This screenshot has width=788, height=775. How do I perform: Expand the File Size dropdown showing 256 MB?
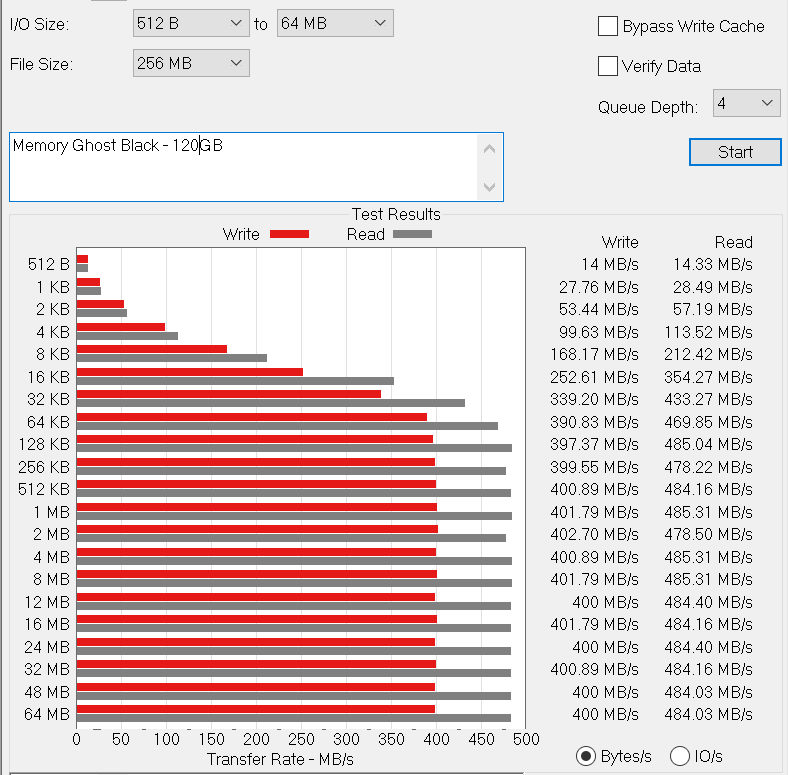point(191,63)
